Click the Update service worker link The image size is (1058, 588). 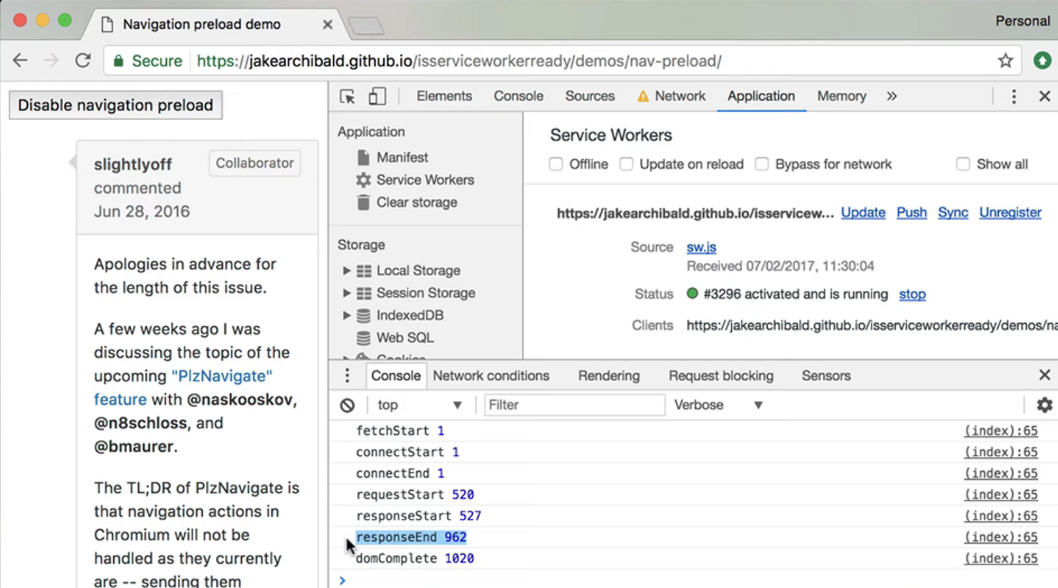[863, 213]
